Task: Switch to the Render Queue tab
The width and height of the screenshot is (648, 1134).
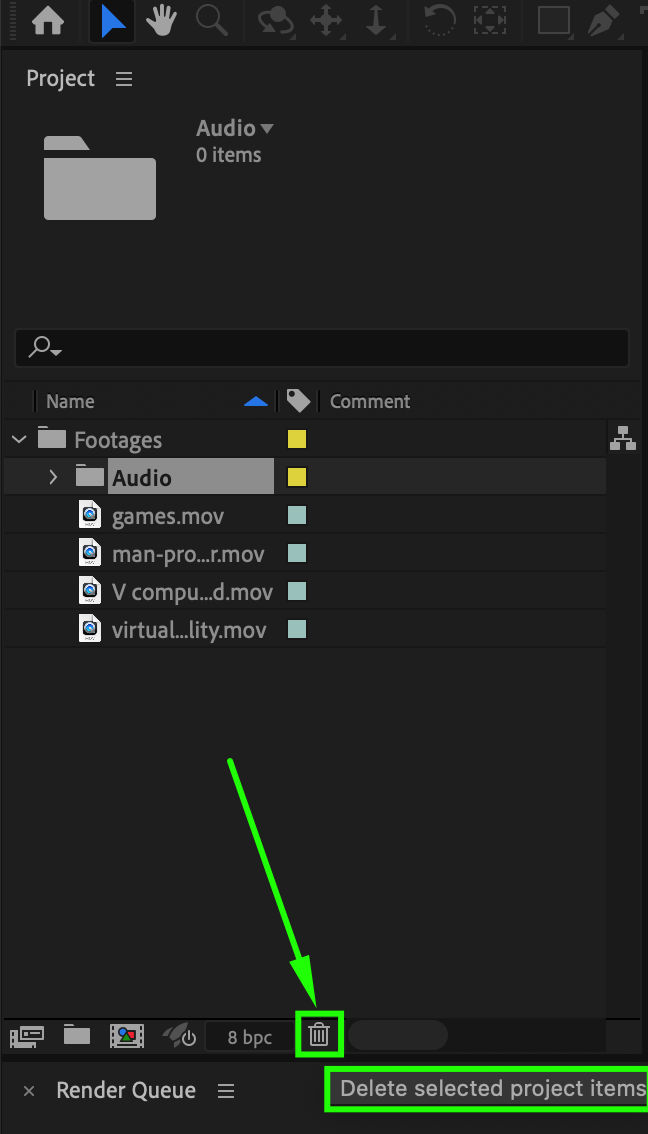Action: (126, 1090)
